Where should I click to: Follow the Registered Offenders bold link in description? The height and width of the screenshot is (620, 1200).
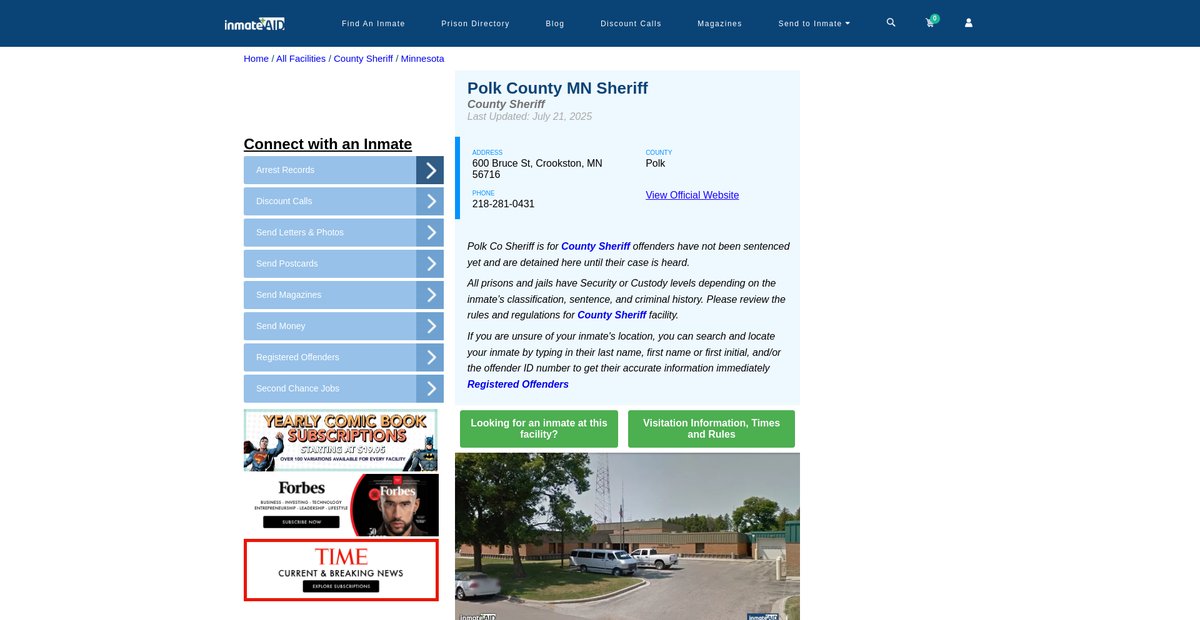point(518,384)
